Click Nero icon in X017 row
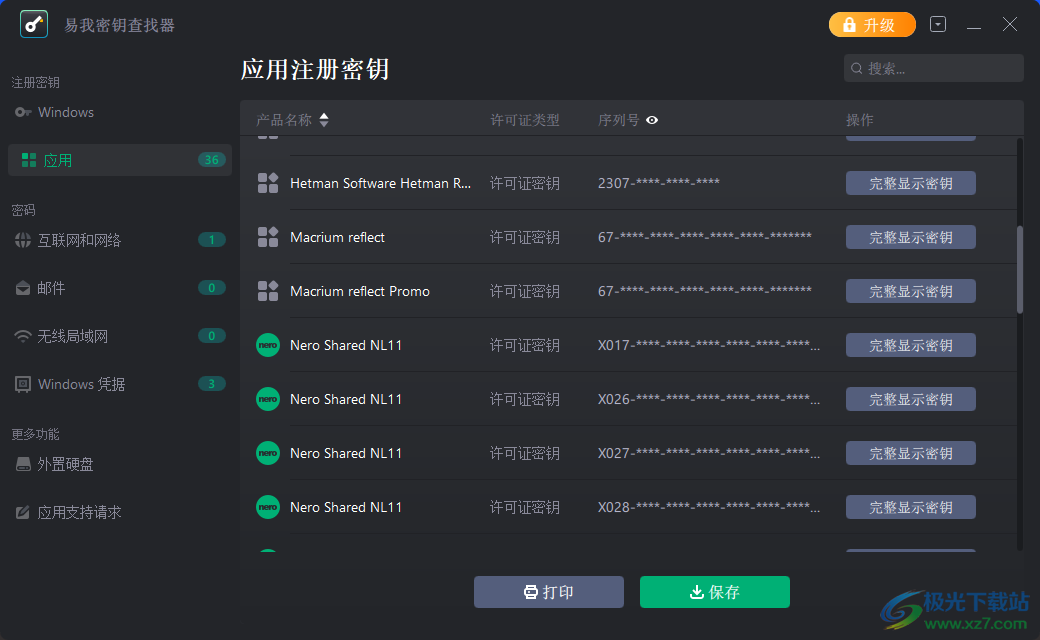The height and width of the screenshot is (640, 1040). pyautogui.click(x=268, y=345)
